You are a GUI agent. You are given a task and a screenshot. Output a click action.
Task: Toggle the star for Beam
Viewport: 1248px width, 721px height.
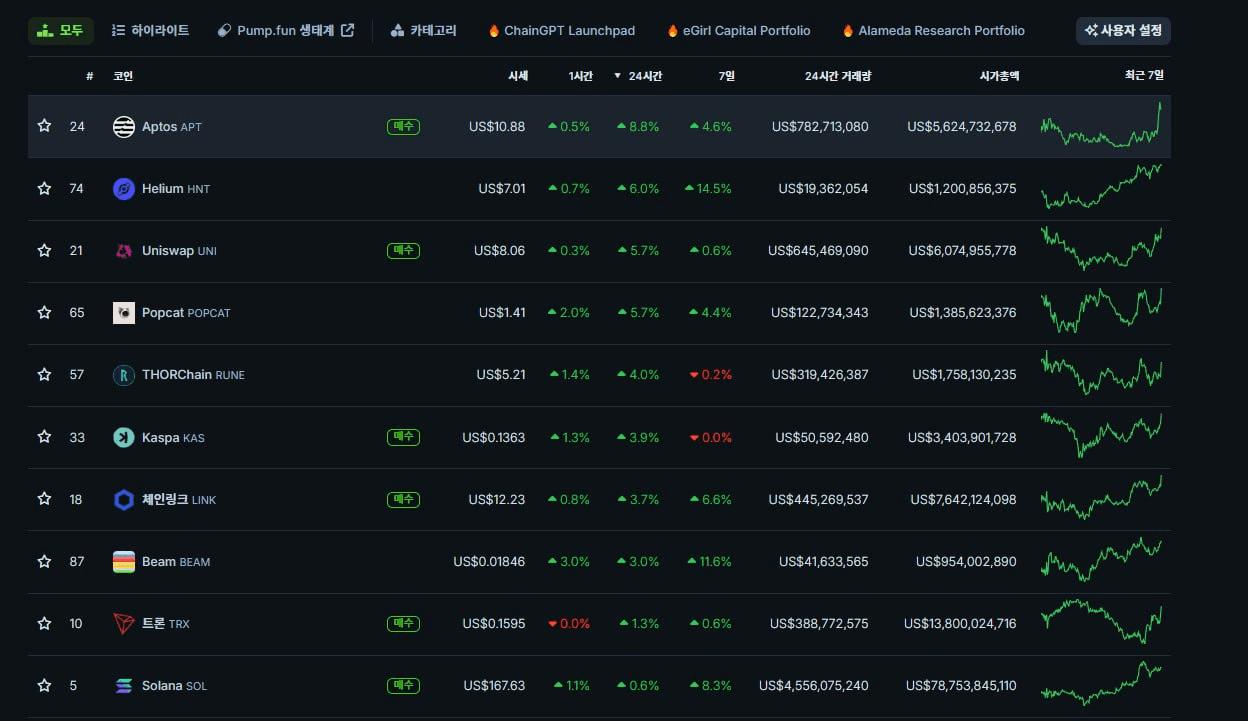coord(44,561)
